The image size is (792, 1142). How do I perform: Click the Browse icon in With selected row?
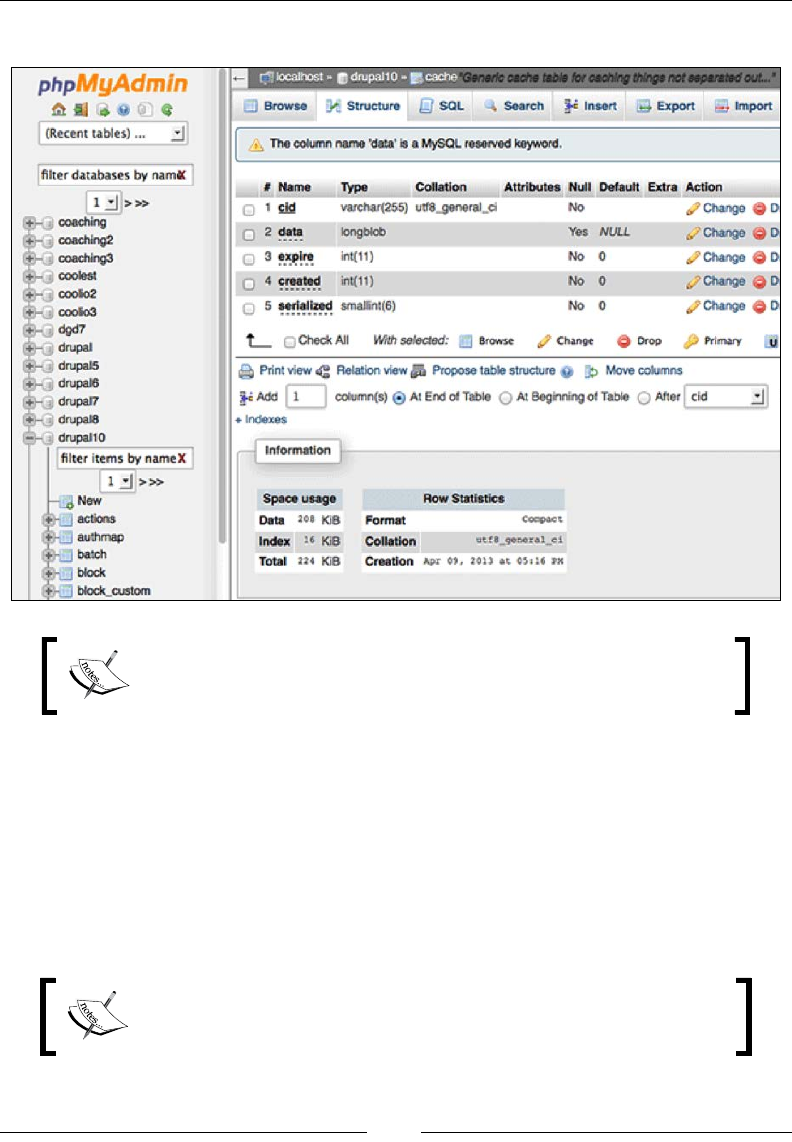click(x=466, y=342)
